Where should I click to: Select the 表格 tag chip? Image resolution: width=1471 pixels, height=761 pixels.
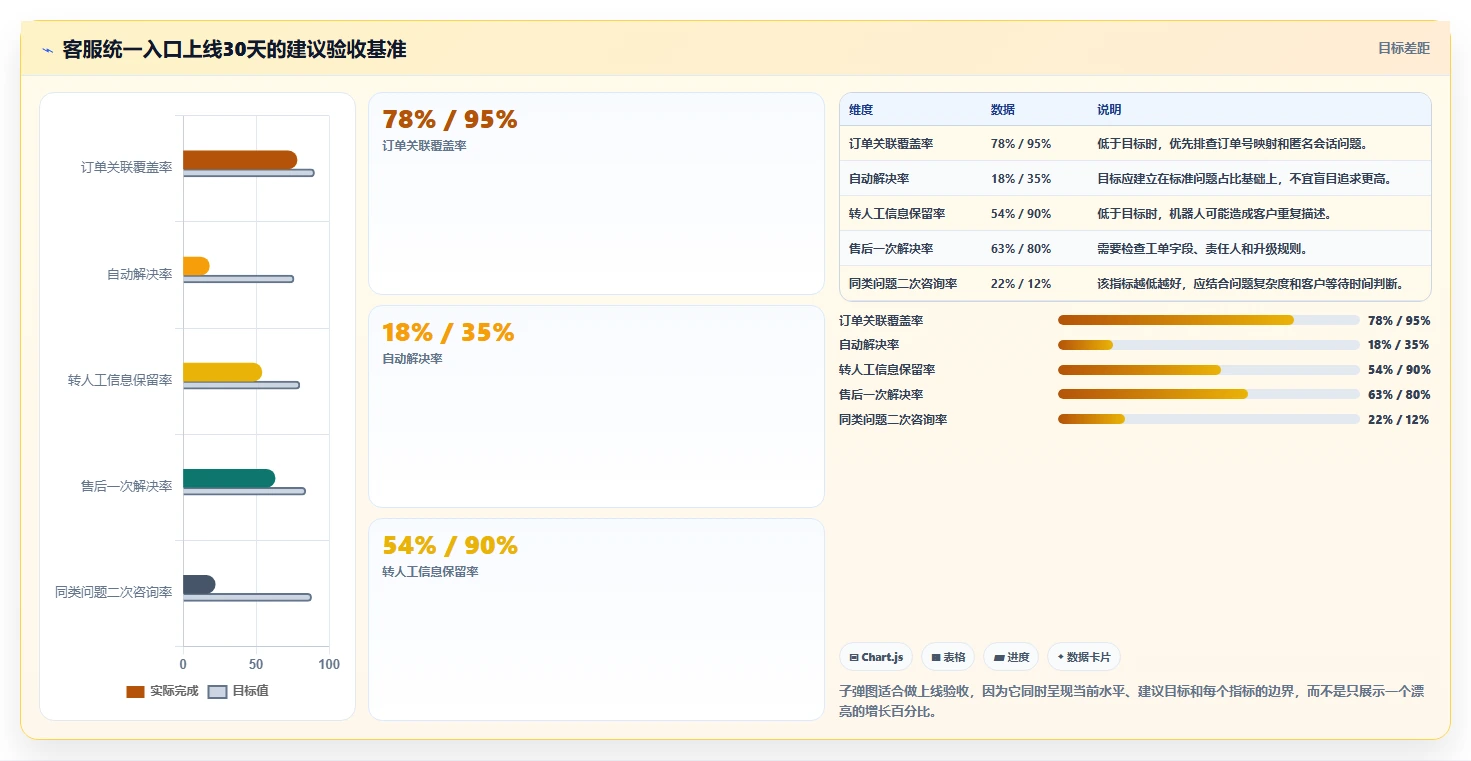point(948,657)
